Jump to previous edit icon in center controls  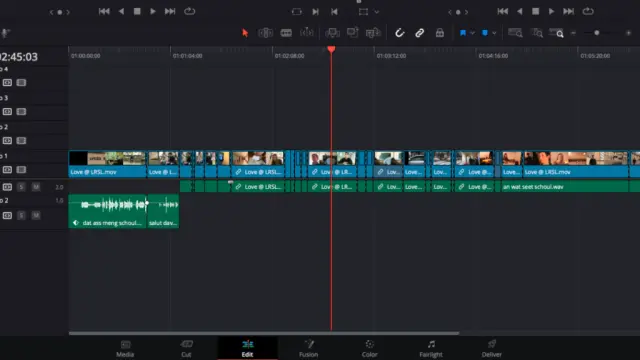coord(334,12)
